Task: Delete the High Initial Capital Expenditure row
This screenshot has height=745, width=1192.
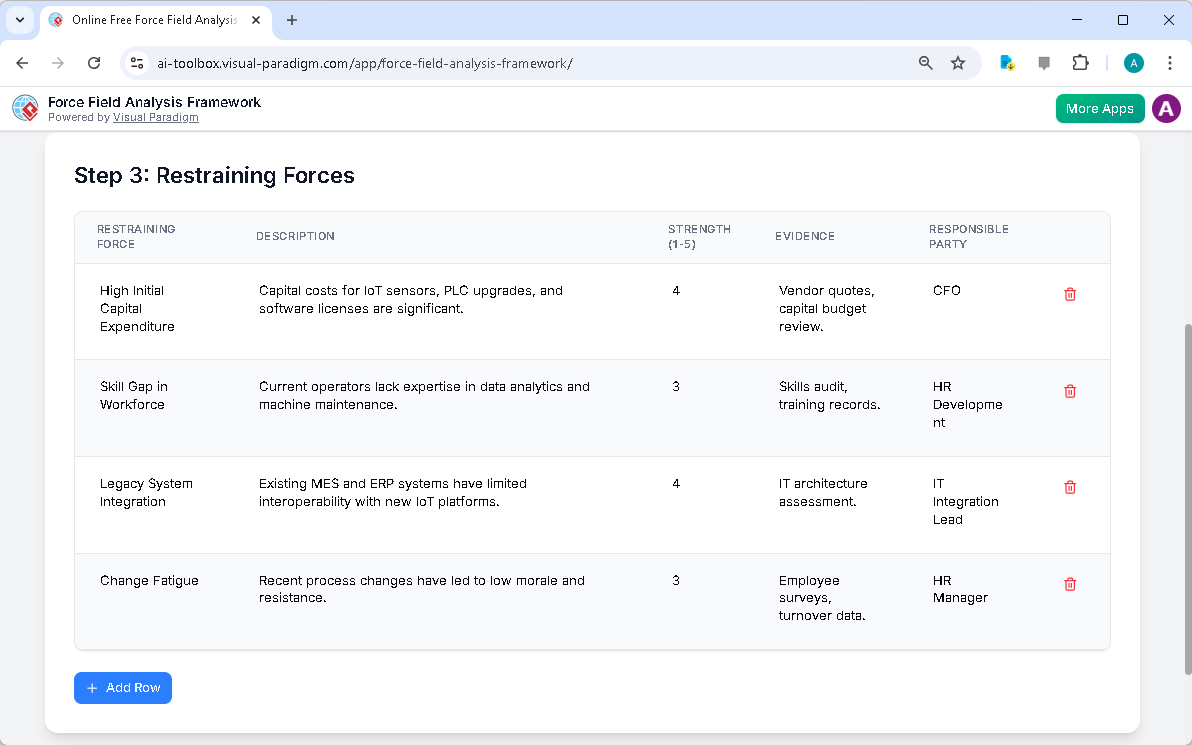Action: [1070, 294]
